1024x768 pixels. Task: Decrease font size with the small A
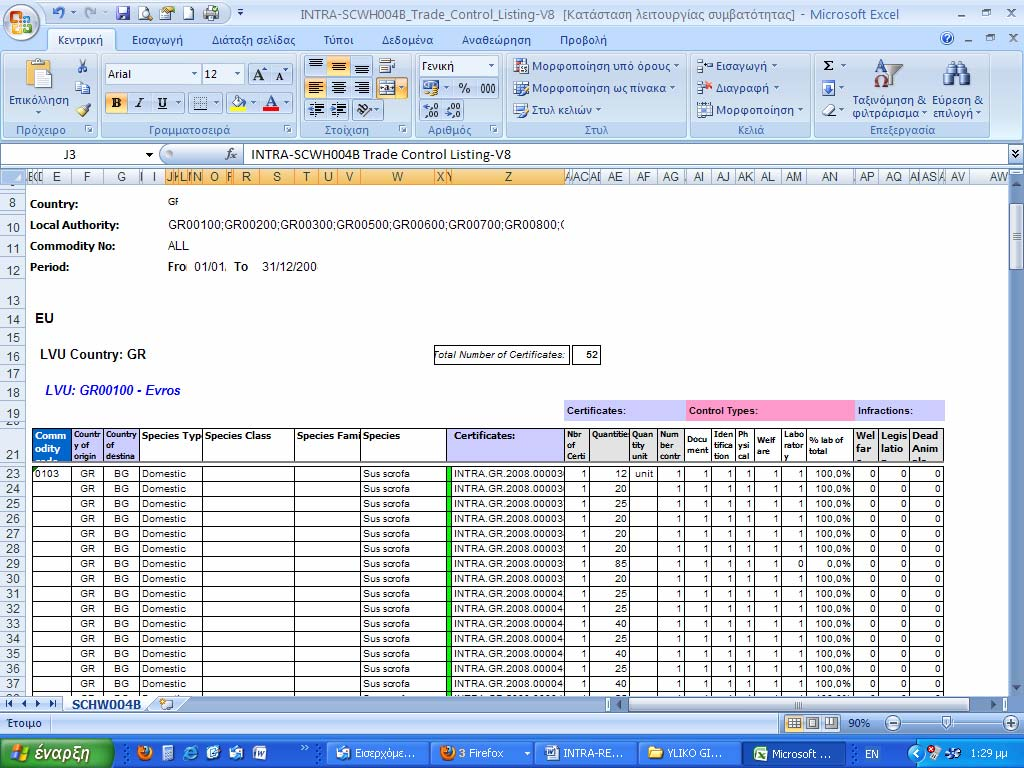point(281,74)
